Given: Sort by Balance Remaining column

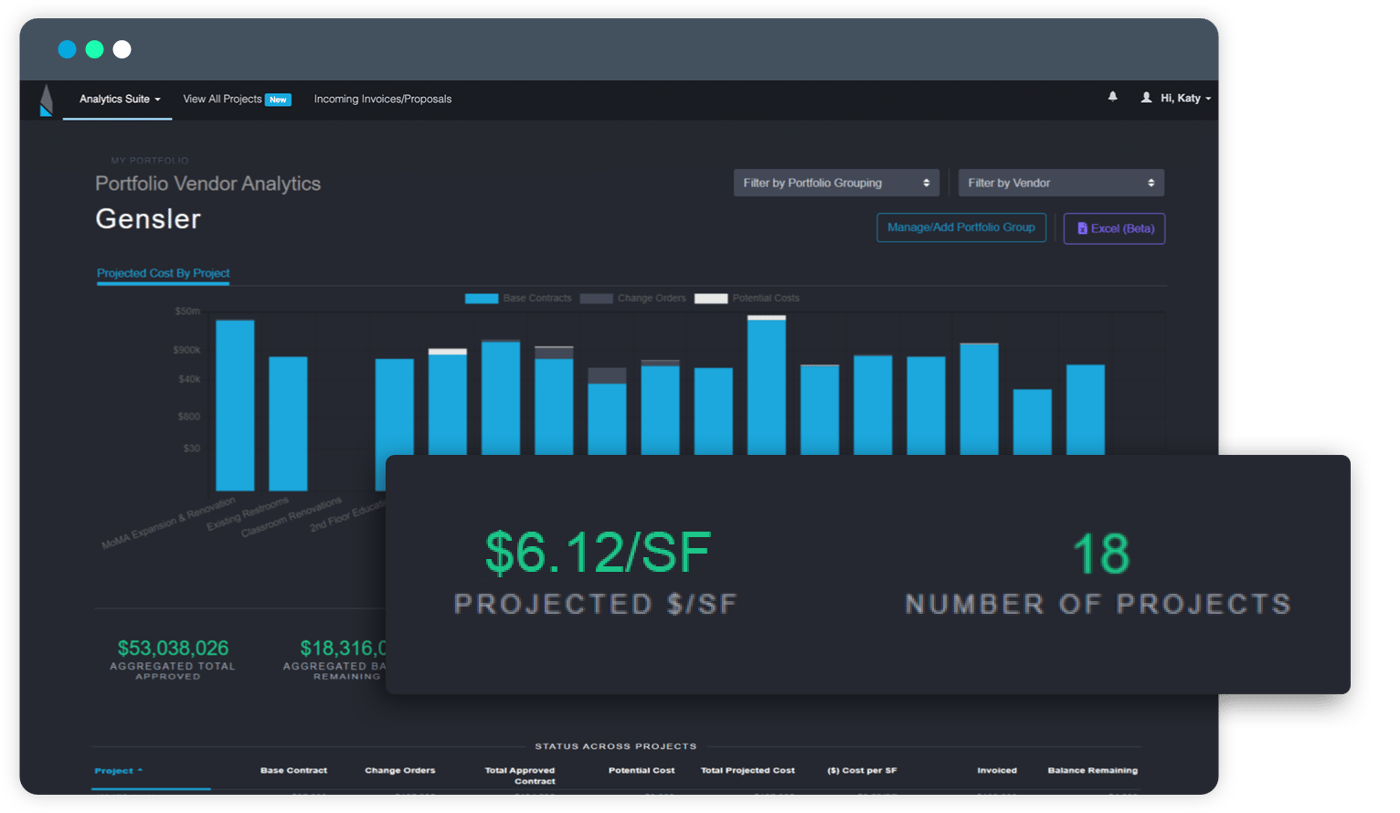Looking at the screenshot, I should pos(1093,770).
